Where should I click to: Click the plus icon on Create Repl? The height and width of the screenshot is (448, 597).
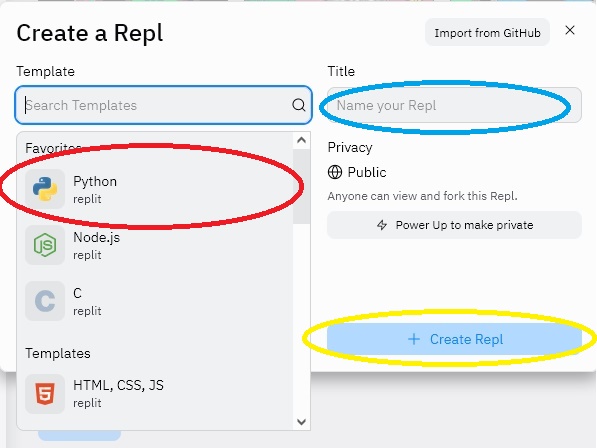pyautogui.click(x=414, y=339)
